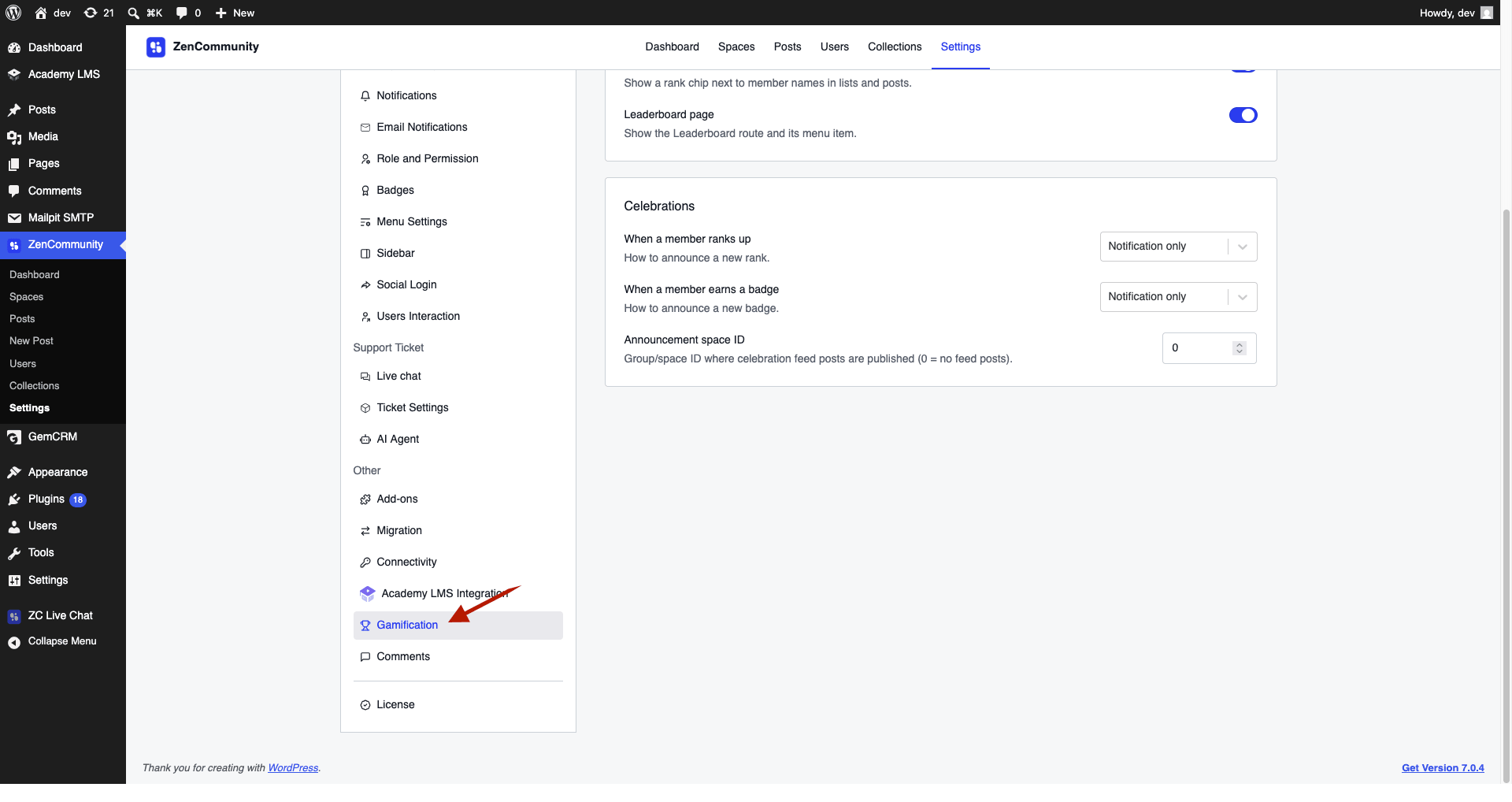
Task: Open the member ranks up announcement dropdown
Action: click(x=1178, y=247)
